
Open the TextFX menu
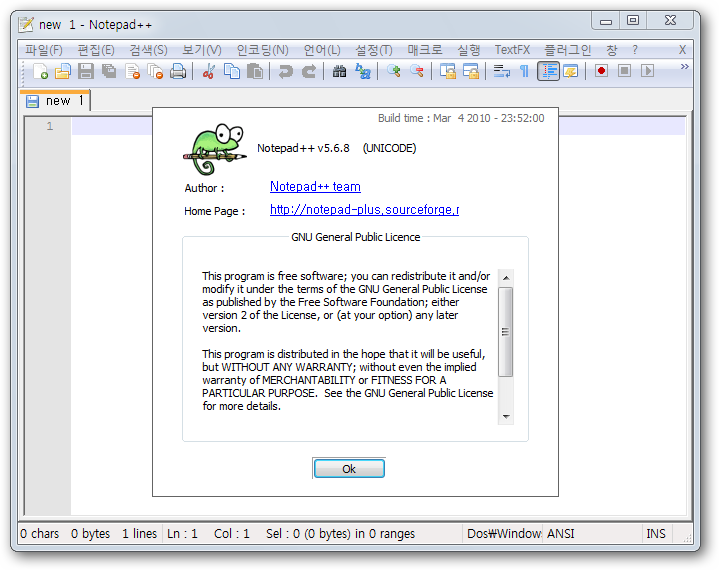click(x=512, y=50)
